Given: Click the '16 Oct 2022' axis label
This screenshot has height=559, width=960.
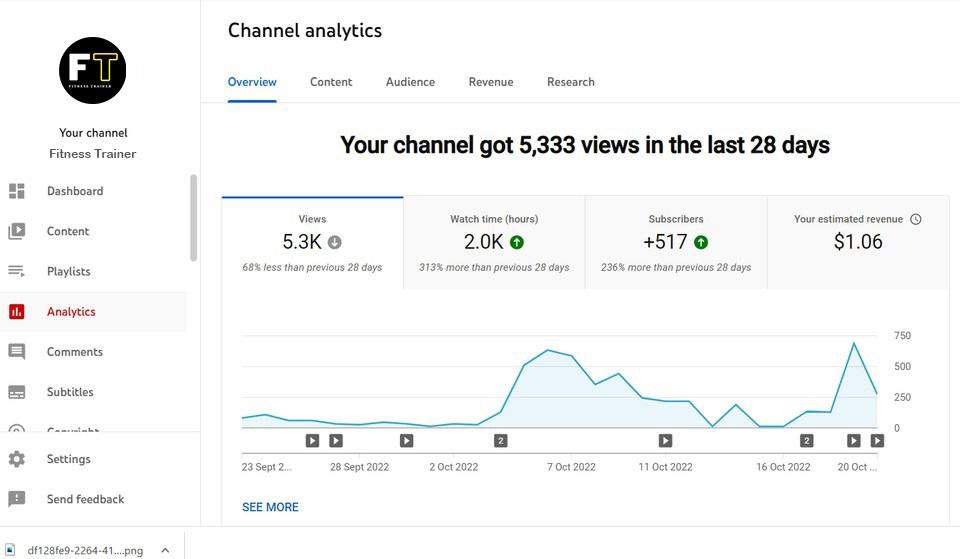Looking at the screenshot, I should click(783, 467).
